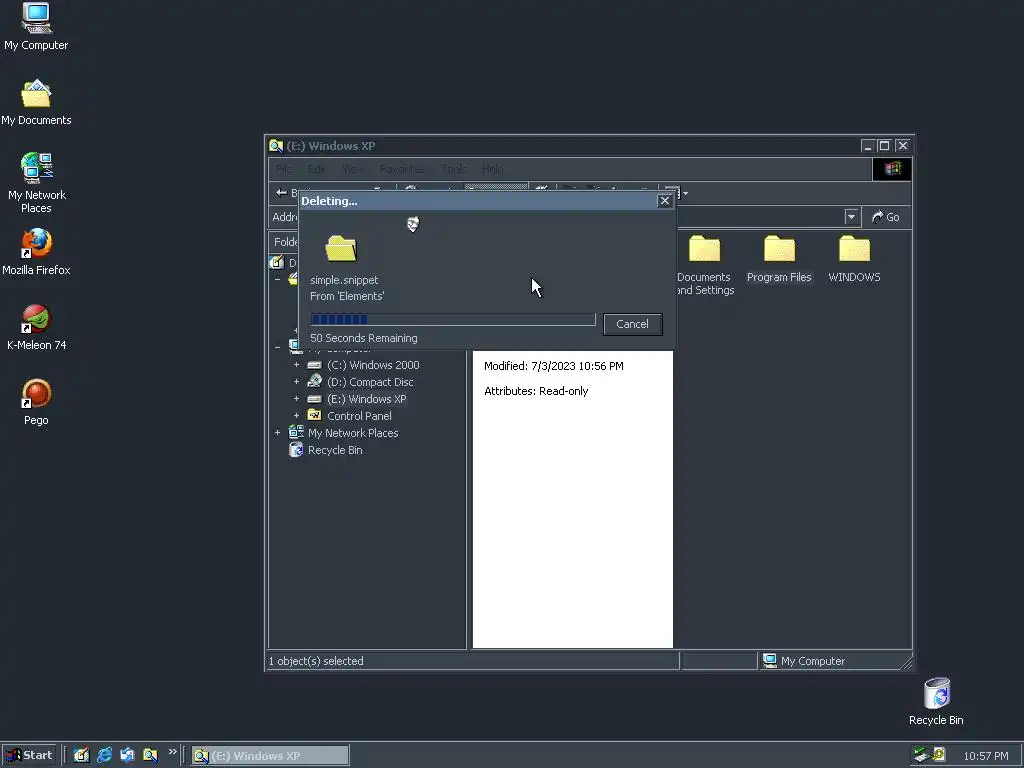The height and width of the screenshot is (768, 1024).
Task: Select the Program Files folder
Action: pos(779,259)
